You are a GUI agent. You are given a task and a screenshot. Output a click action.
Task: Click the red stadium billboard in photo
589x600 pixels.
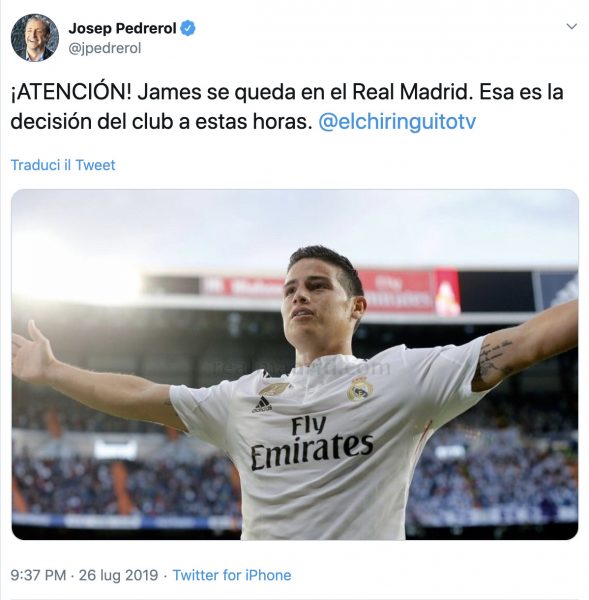point(410,292)
